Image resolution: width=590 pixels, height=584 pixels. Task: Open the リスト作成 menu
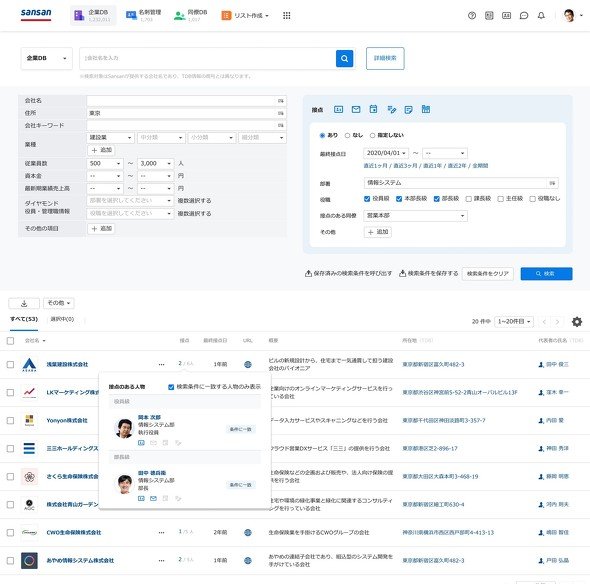pos(245,15)
